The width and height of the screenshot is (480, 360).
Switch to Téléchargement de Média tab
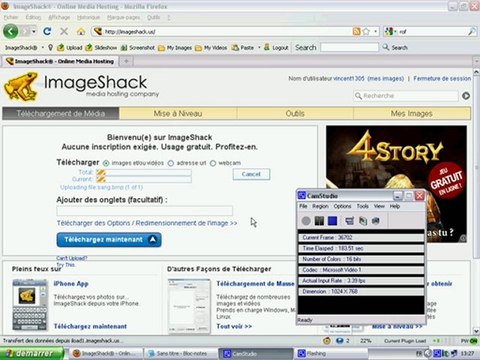61,113
